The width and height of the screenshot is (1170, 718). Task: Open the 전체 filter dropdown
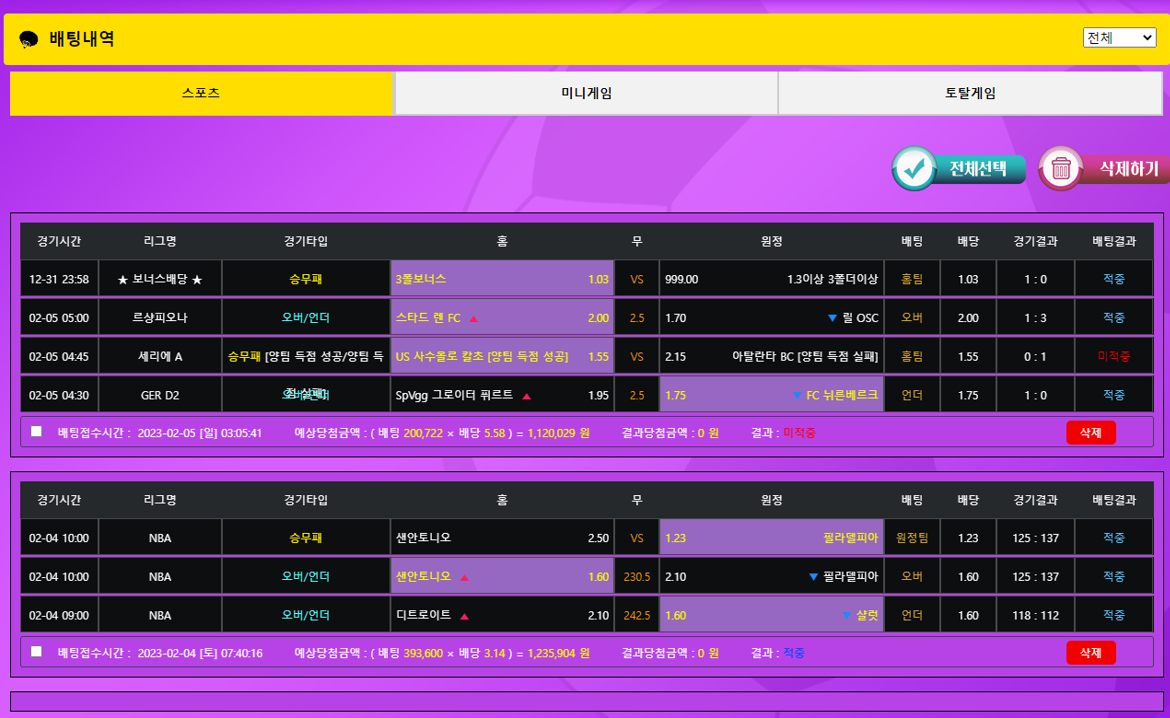pos(1119,38)
